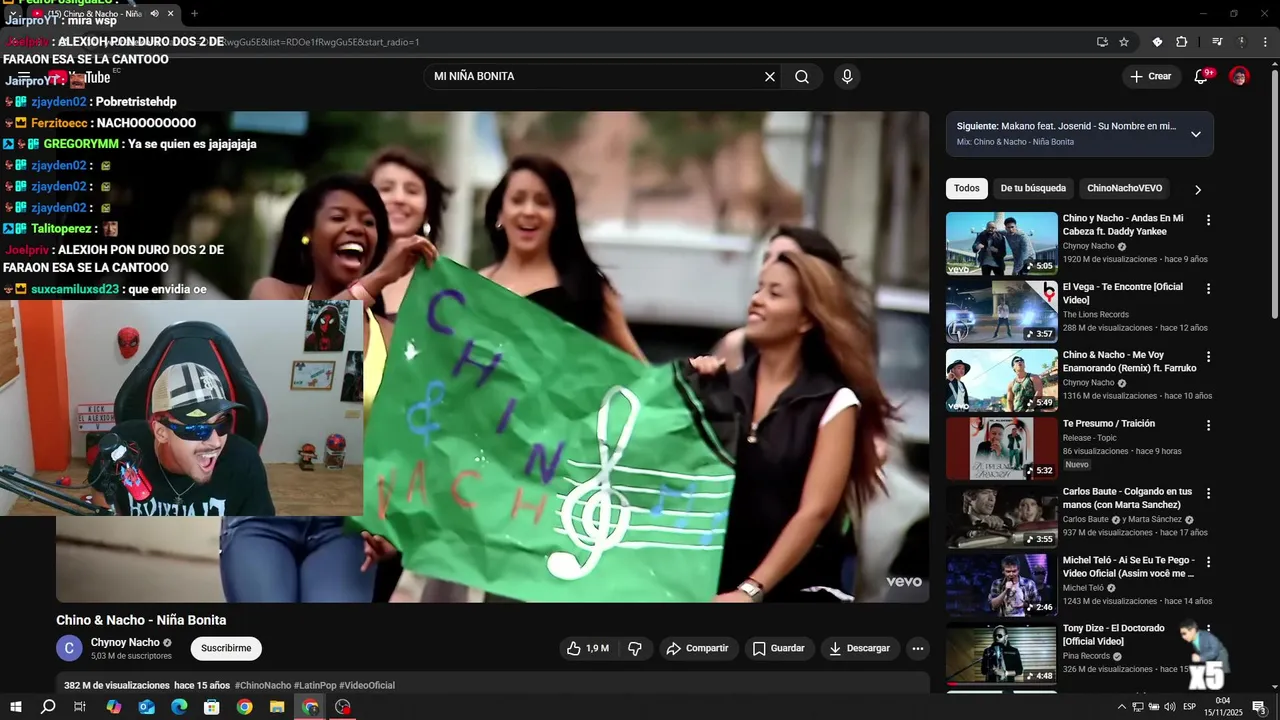Open Carlos Baute Colgando en tus manos thumbnail
This screenshot has height=720, width=1280.
[x=1001, y=517]
